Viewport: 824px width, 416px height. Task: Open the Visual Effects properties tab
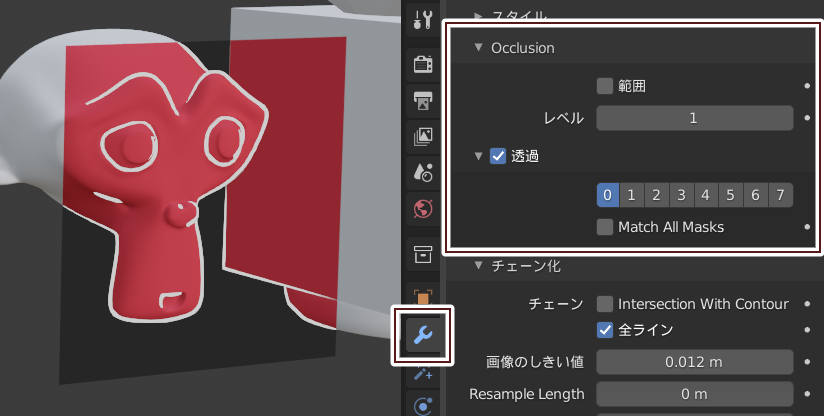coord(423,372)
